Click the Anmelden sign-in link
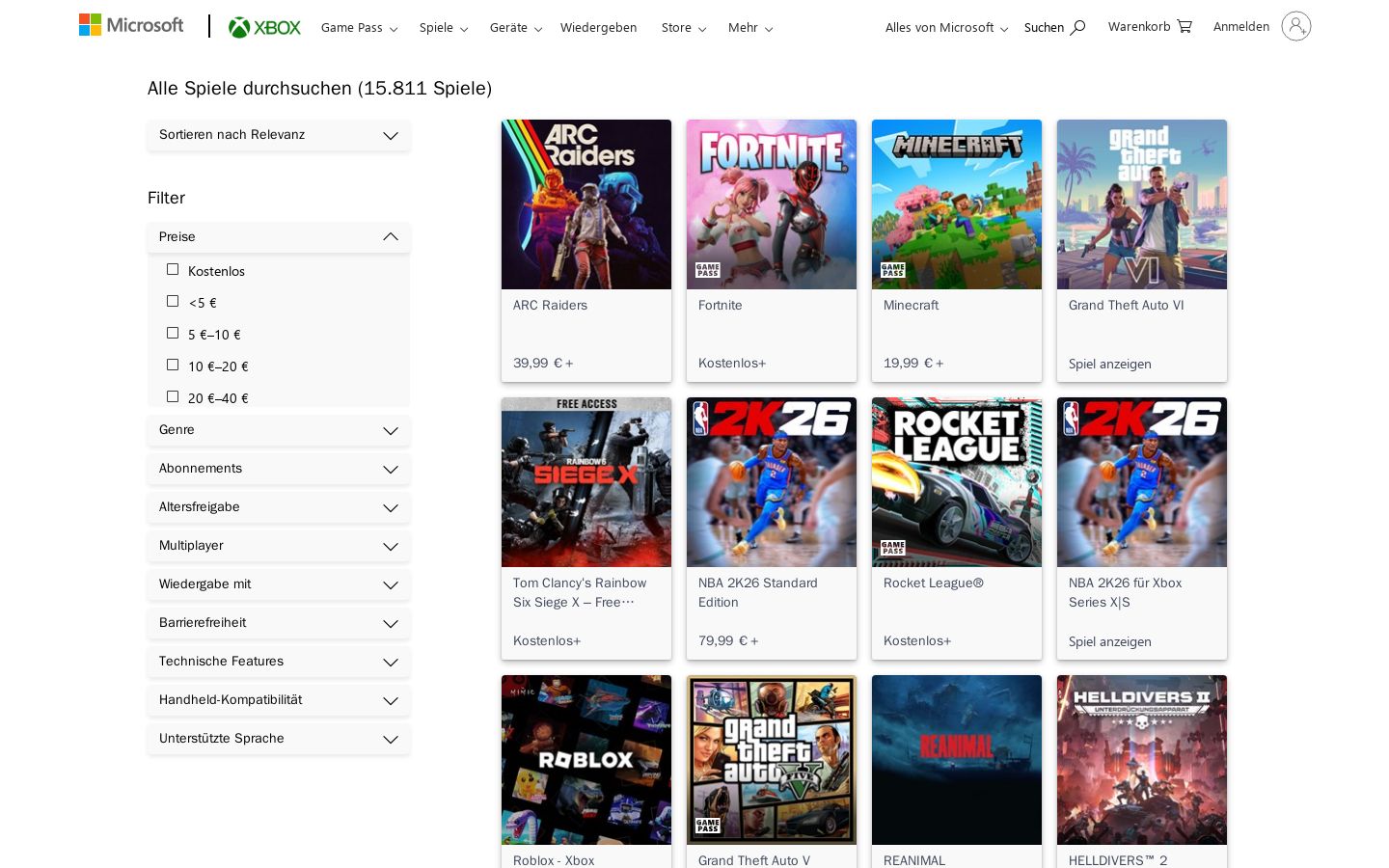This screenshot has height=868, width=1389. coord(1240,27)
